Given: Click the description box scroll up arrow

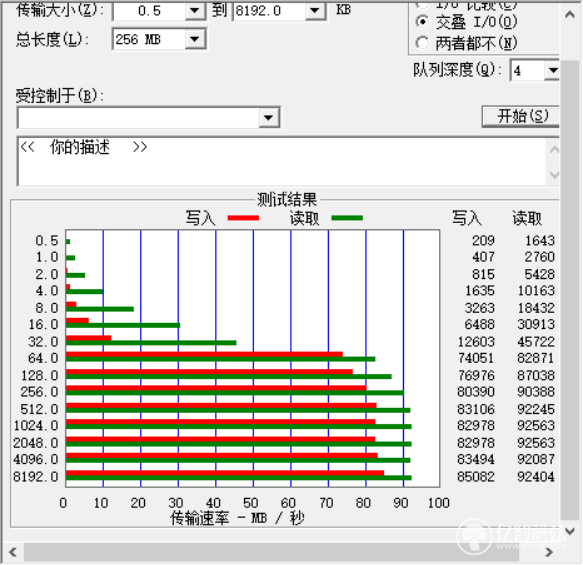Looking at the screenshot, I should (x=554, y=149).
